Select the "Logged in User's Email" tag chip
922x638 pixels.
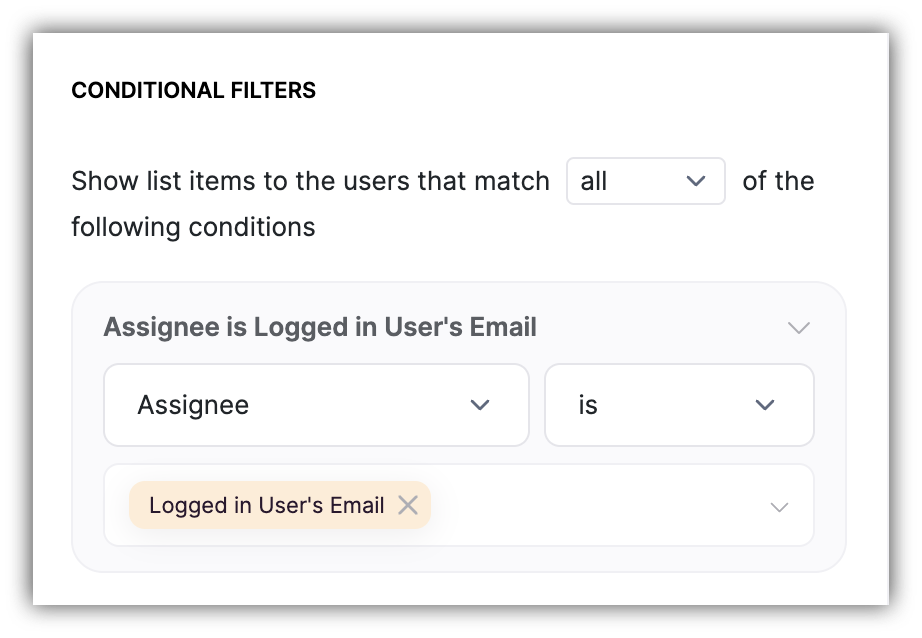[x=265, y=506]
